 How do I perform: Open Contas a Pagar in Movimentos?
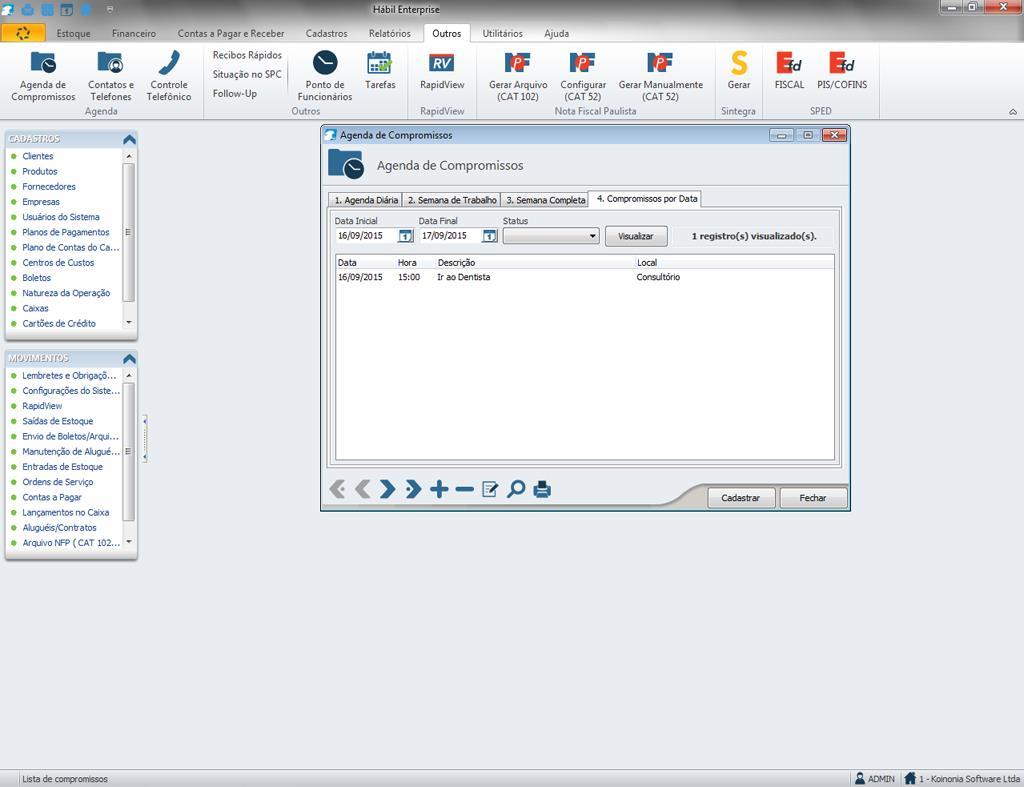click(52, 497)
